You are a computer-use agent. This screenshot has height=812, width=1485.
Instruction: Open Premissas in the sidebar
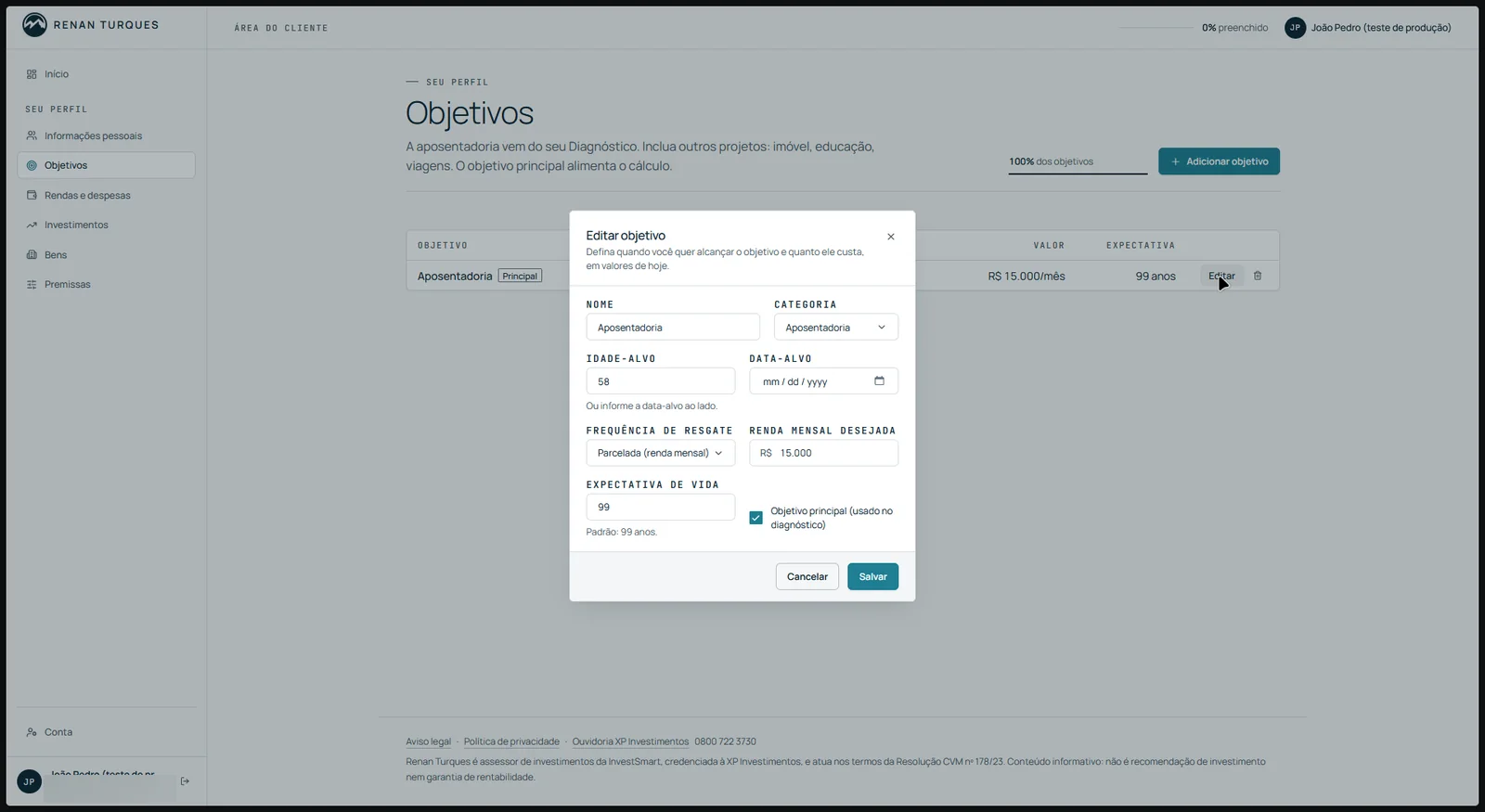[x=107, y=284]
